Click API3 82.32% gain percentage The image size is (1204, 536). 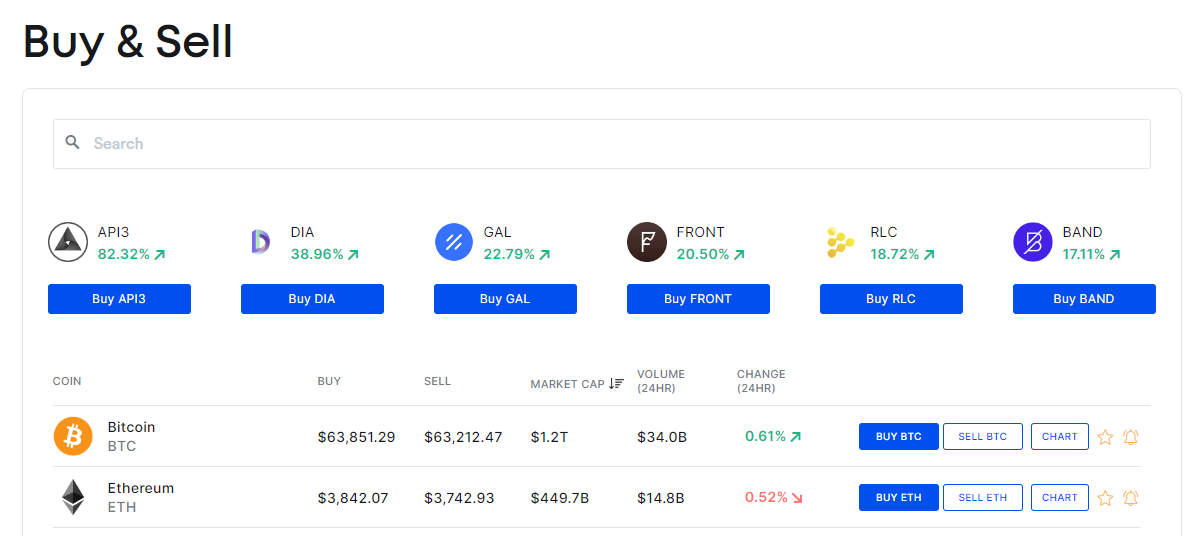(x=124, y=254)
